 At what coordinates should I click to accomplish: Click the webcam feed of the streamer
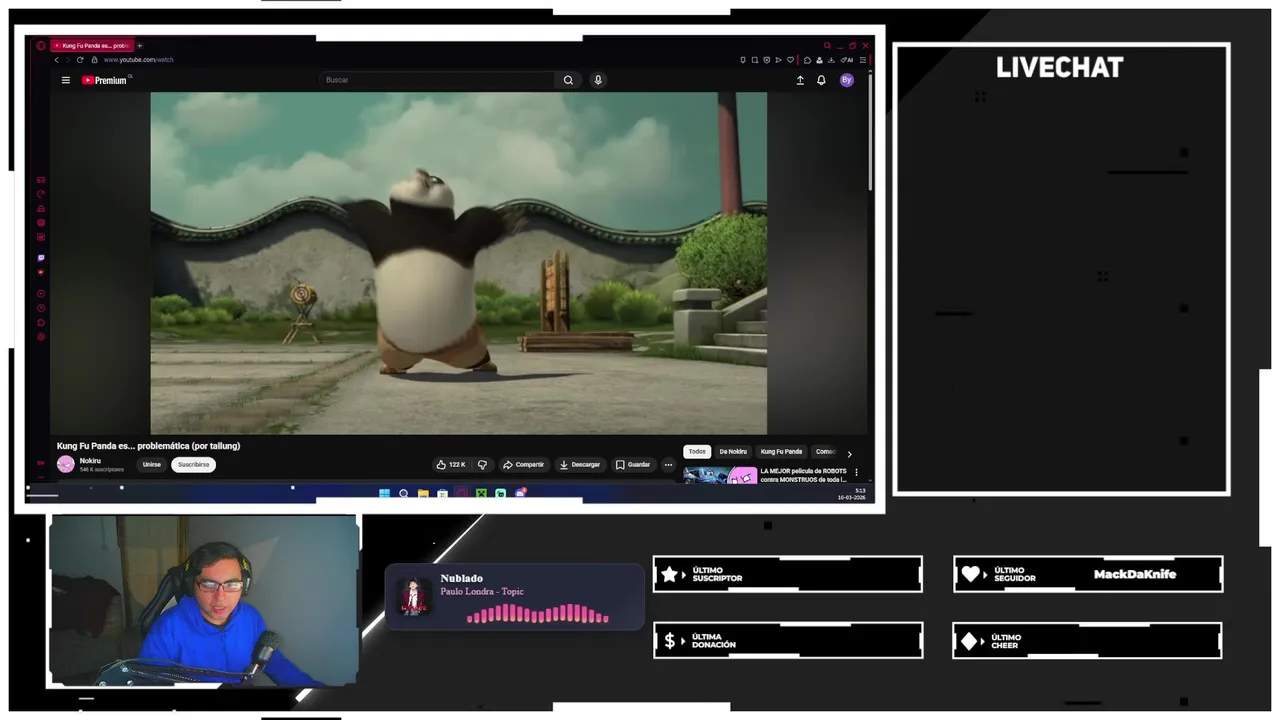204,601
